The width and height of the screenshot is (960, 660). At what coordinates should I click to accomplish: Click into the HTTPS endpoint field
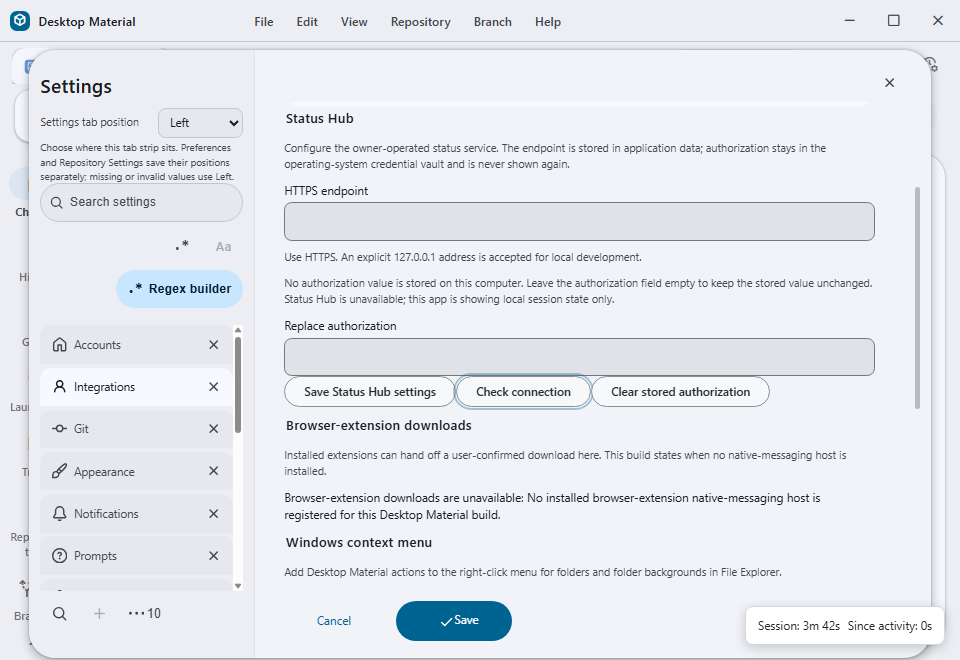click(x=579, y=222)
